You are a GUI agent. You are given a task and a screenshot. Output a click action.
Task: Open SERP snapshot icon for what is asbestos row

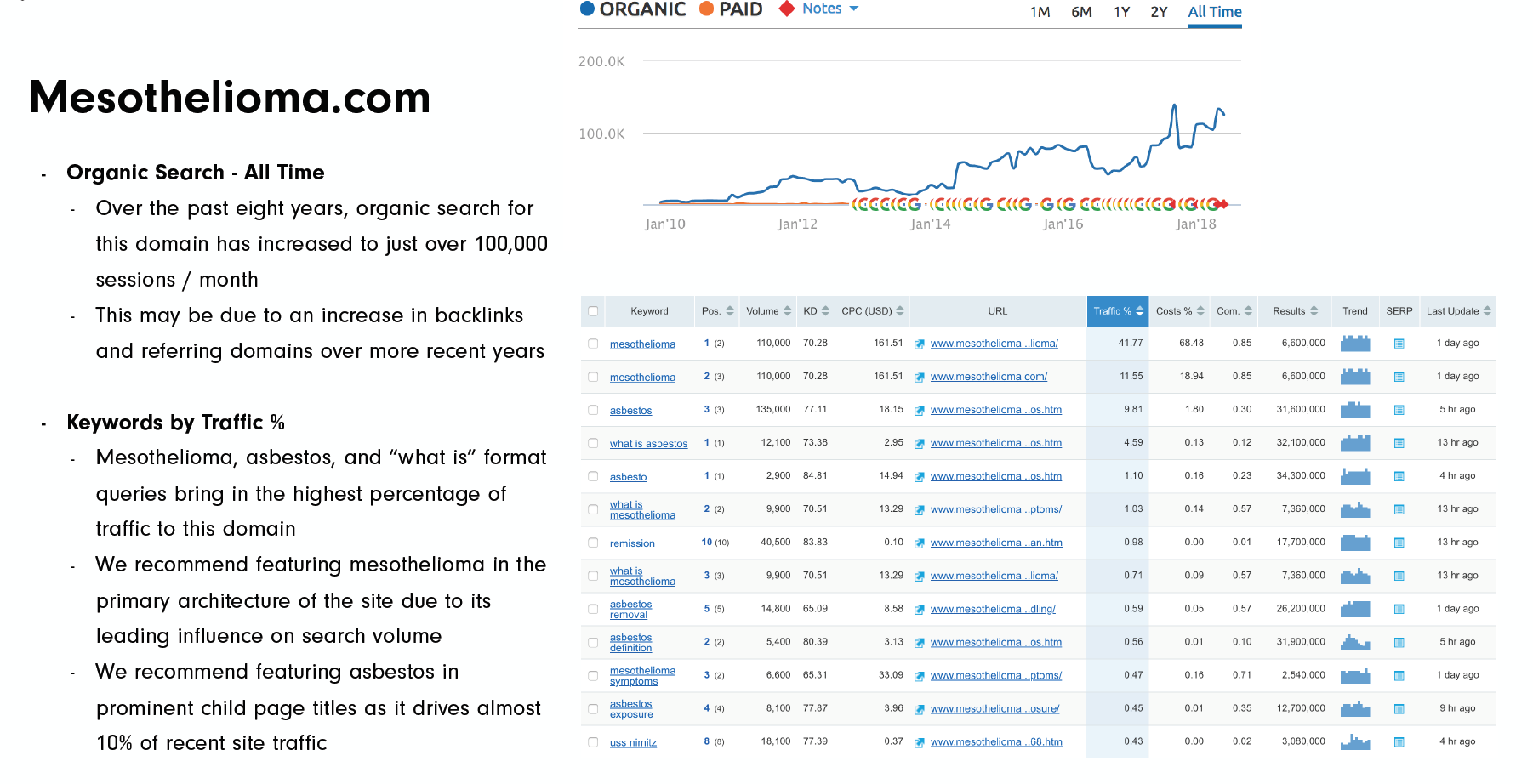coord(1399,443)
